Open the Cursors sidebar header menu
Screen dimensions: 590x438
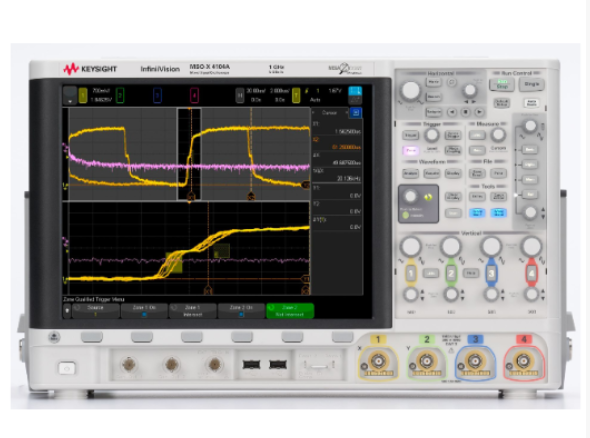point(330,113)
